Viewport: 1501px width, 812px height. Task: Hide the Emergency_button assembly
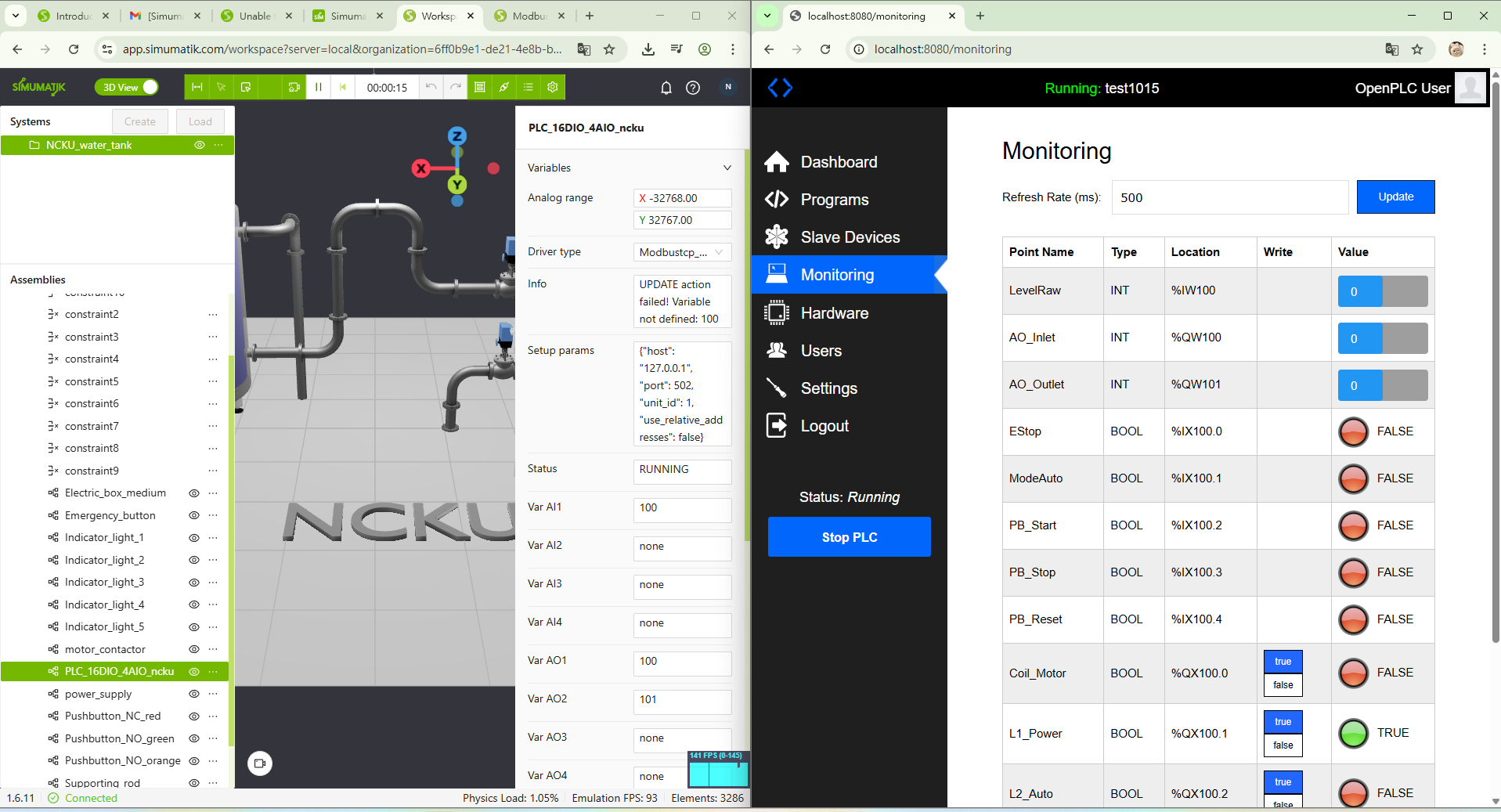(194, 515)
